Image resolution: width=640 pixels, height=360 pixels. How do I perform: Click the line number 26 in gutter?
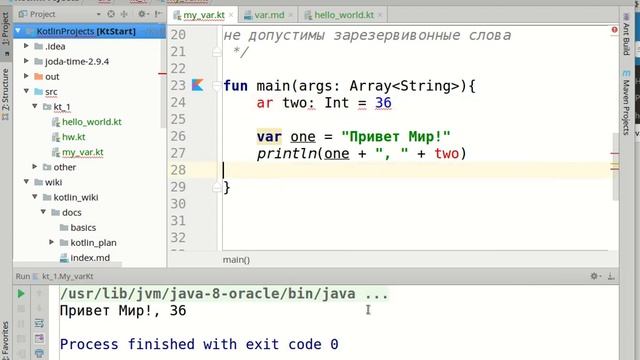[178, 136]
